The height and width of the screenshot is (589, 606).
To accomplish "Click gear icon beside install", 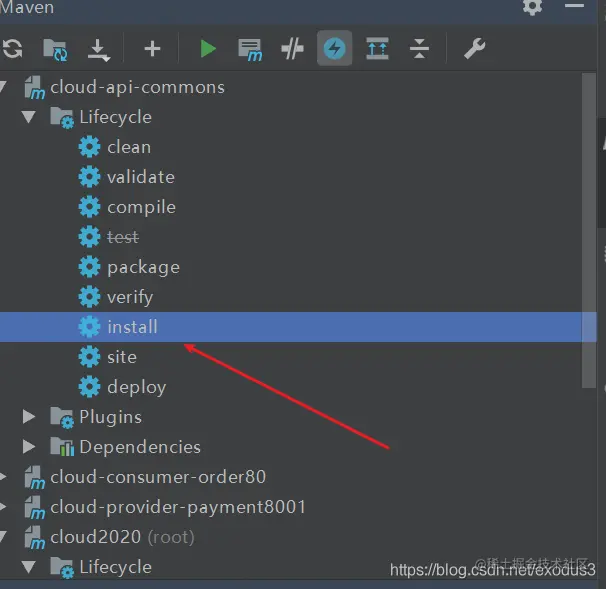I will pos(89,327).
